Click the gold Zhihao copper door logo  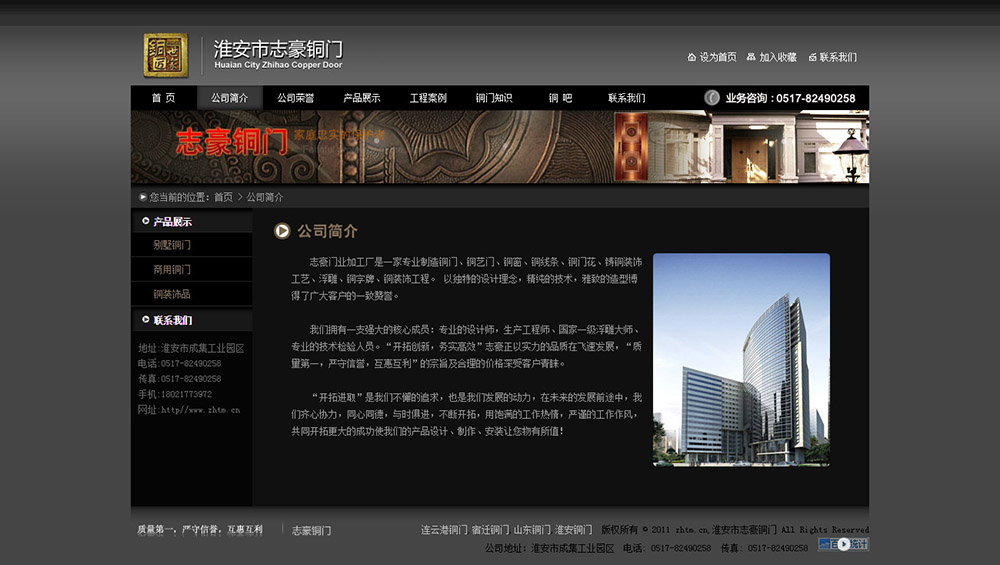[165, 55]
